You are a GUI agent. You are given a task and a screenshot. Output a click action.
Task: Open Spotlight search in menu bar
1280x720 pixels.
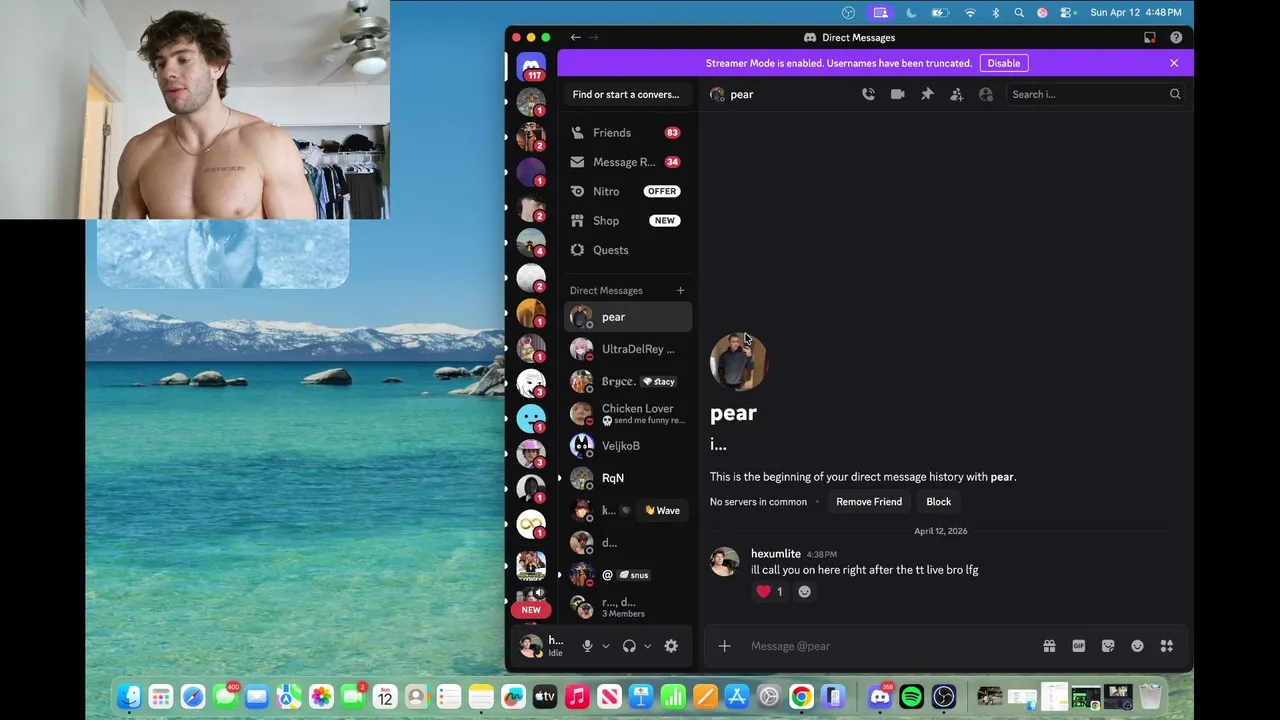(x=1019, y=12)
